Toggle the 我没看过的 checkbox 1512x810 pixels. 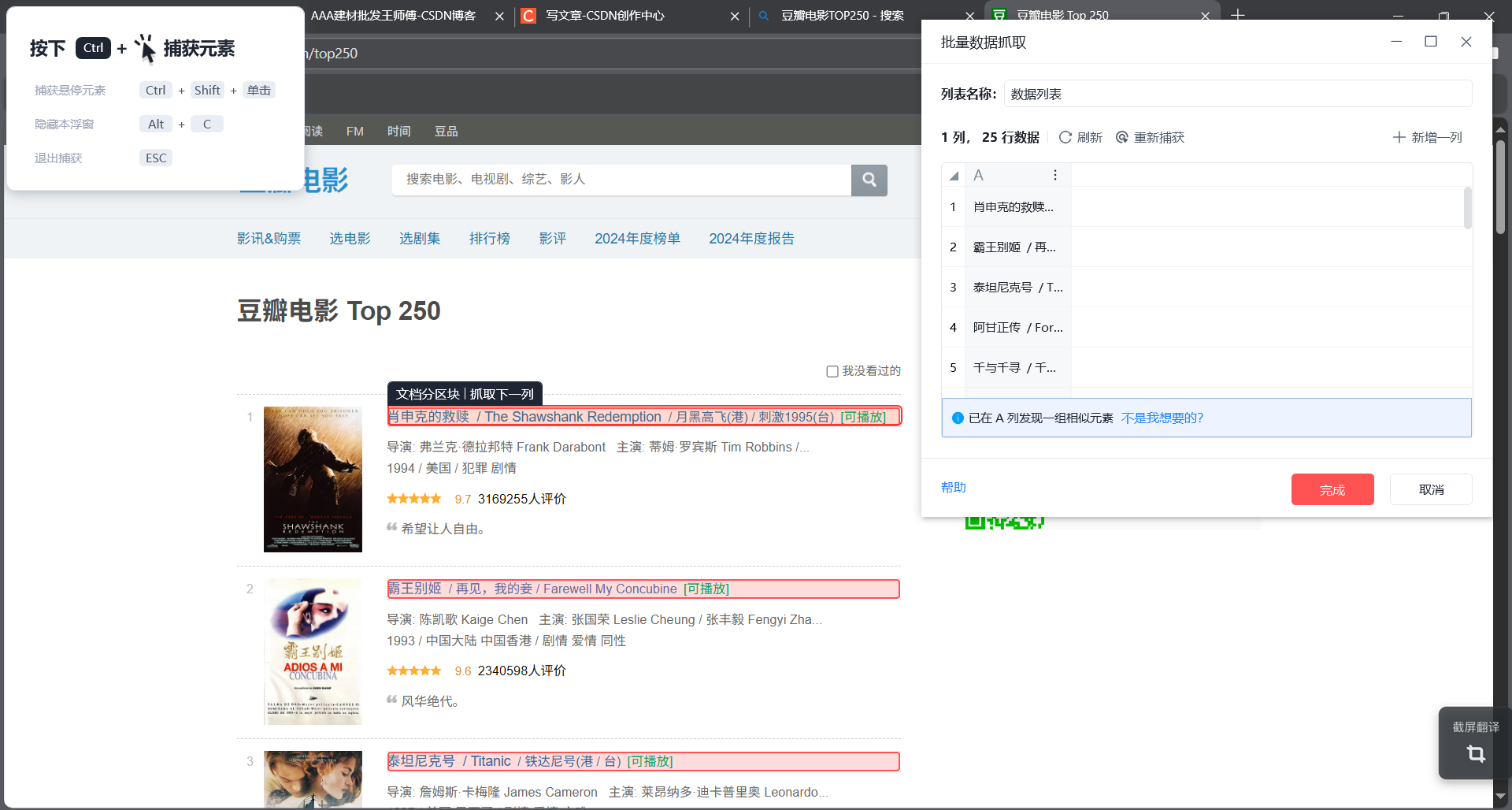(832, 371)
